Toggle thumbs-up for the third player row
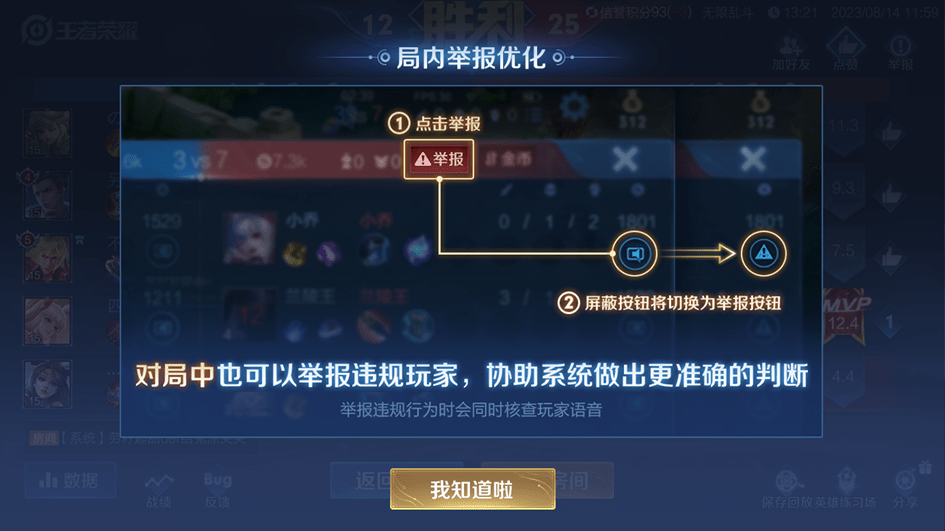Screen dimensions: 945x531 tap(891, 257)
